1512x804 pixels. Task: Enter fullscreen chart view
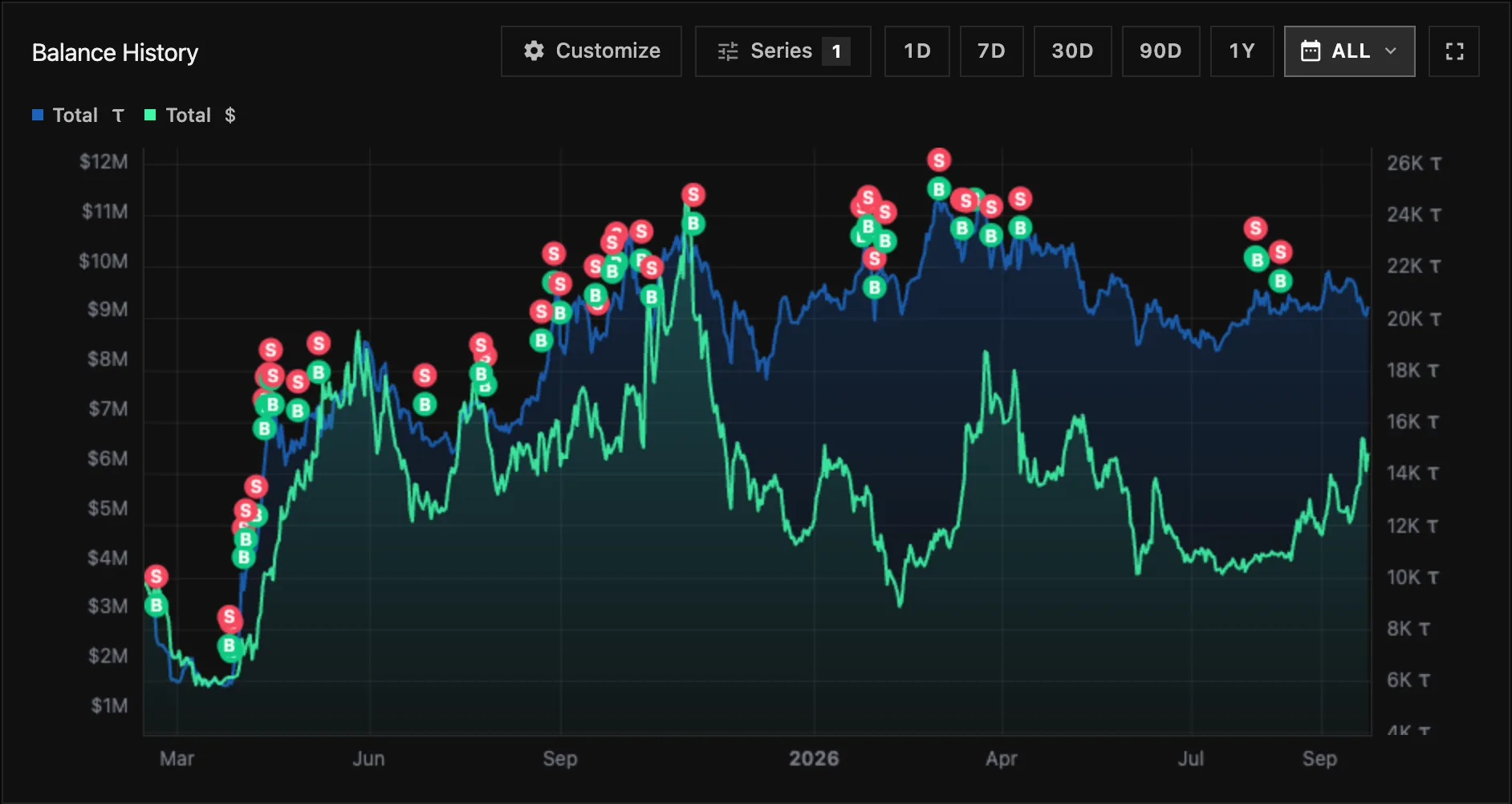tap(1454, 51)
